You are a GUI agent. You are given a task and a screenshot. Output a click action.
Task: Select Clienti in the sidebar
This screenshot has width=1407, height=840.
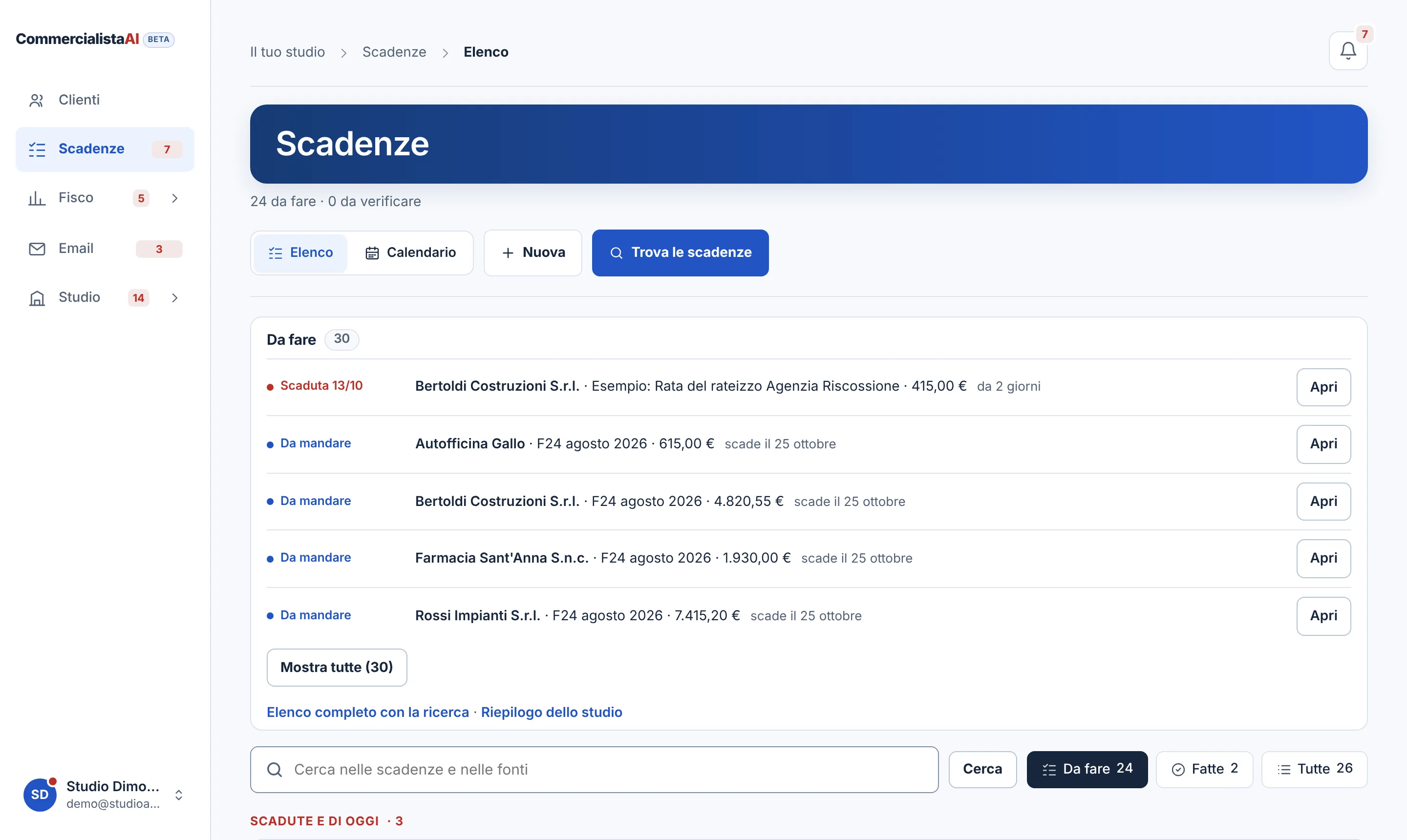105,100
